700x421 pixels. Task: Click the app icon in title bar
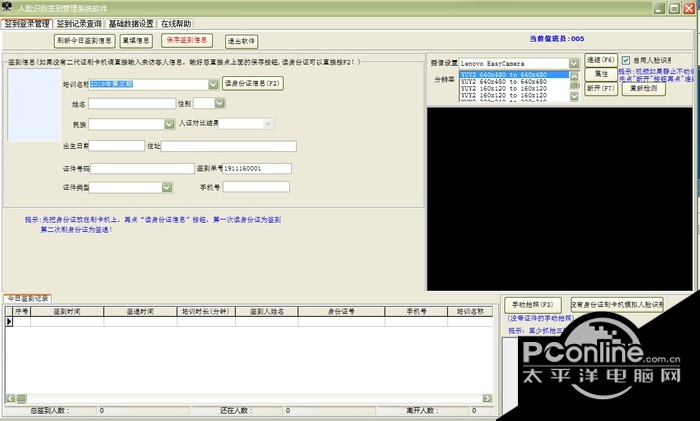click(8, 7)
